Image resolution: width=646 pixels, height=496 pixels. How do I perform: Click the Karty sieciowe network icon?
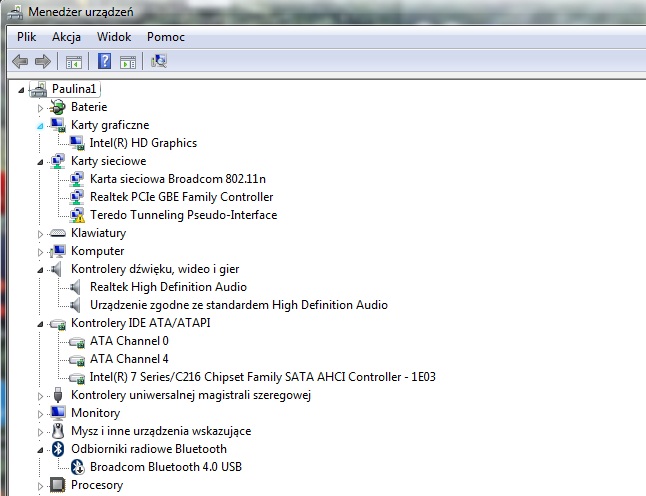tap(57, 161)
